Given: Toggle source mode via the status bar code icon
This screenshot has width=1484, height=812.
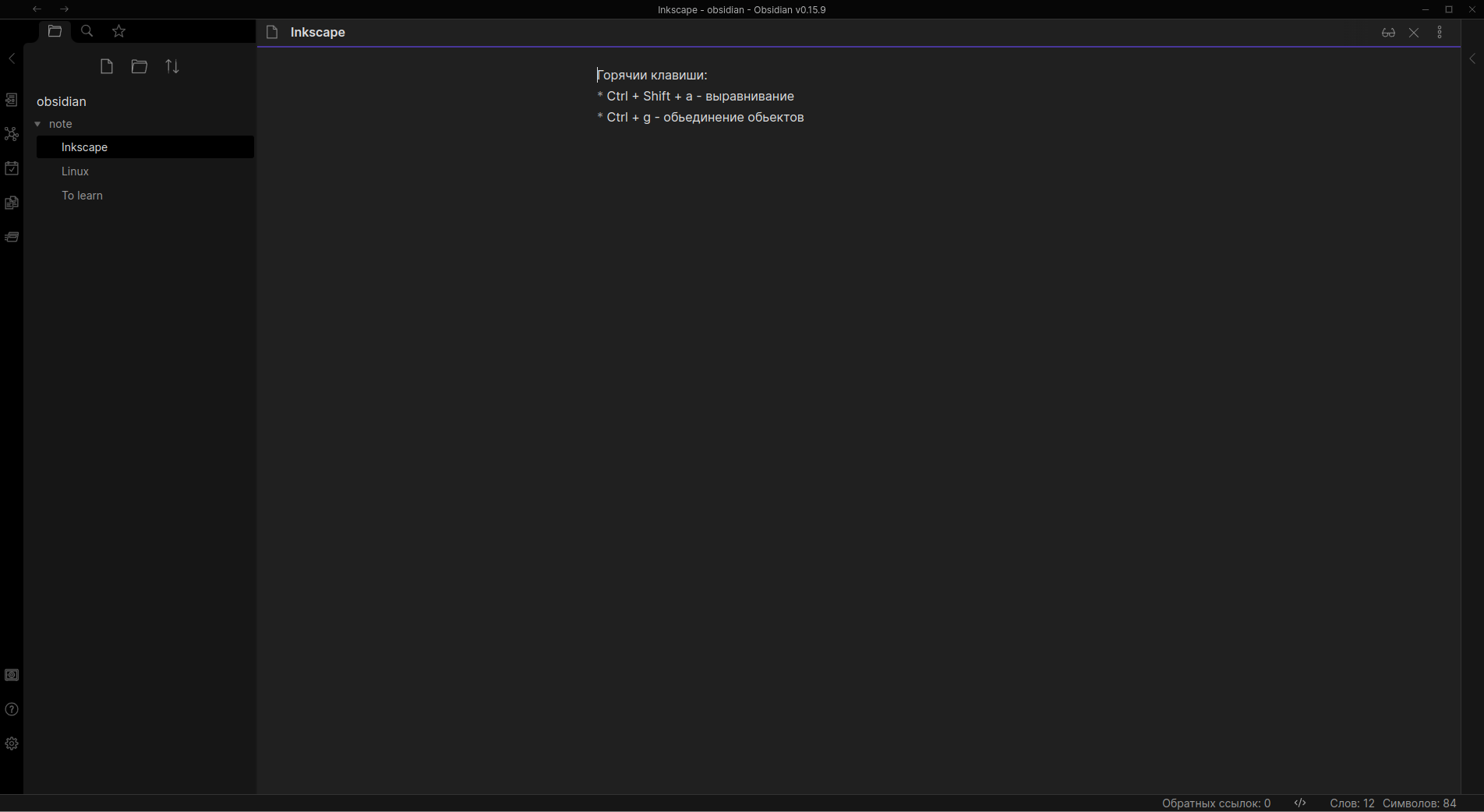Looking at the screenshot, I should (x=1300, y=803).
